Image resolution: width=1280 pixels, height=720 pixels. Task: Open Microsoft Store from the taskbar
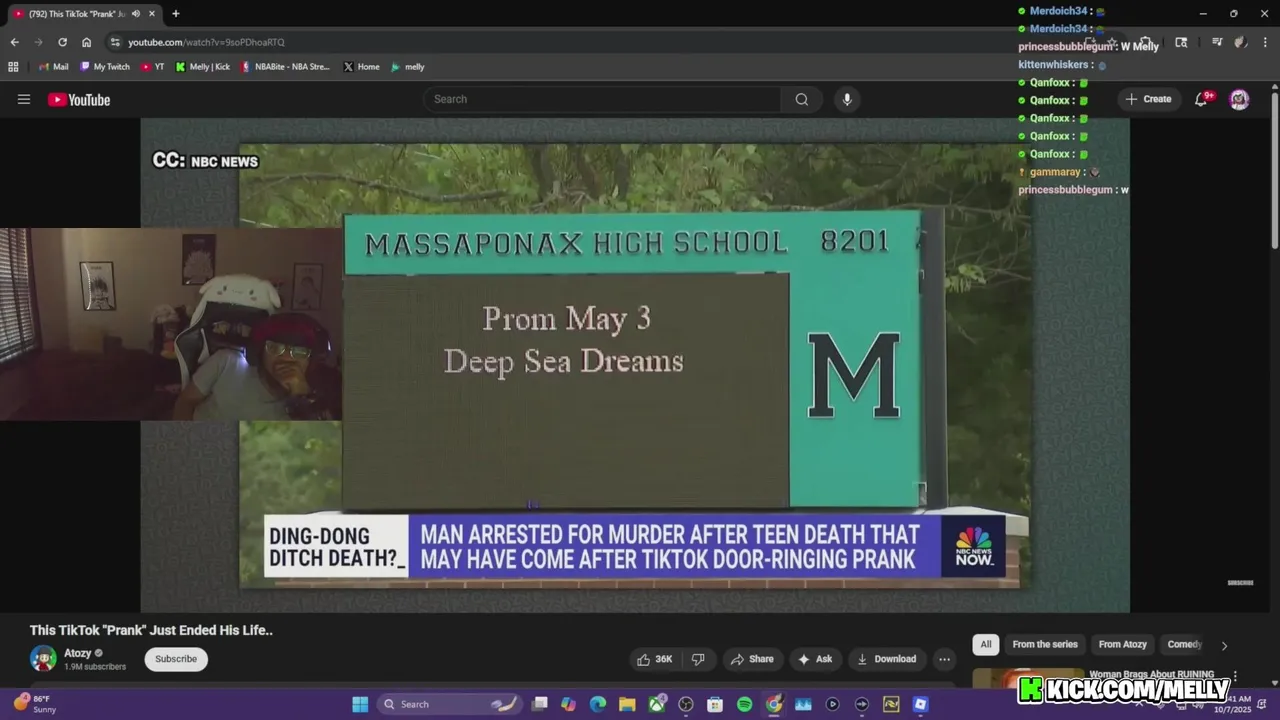(x=715, y=704)
